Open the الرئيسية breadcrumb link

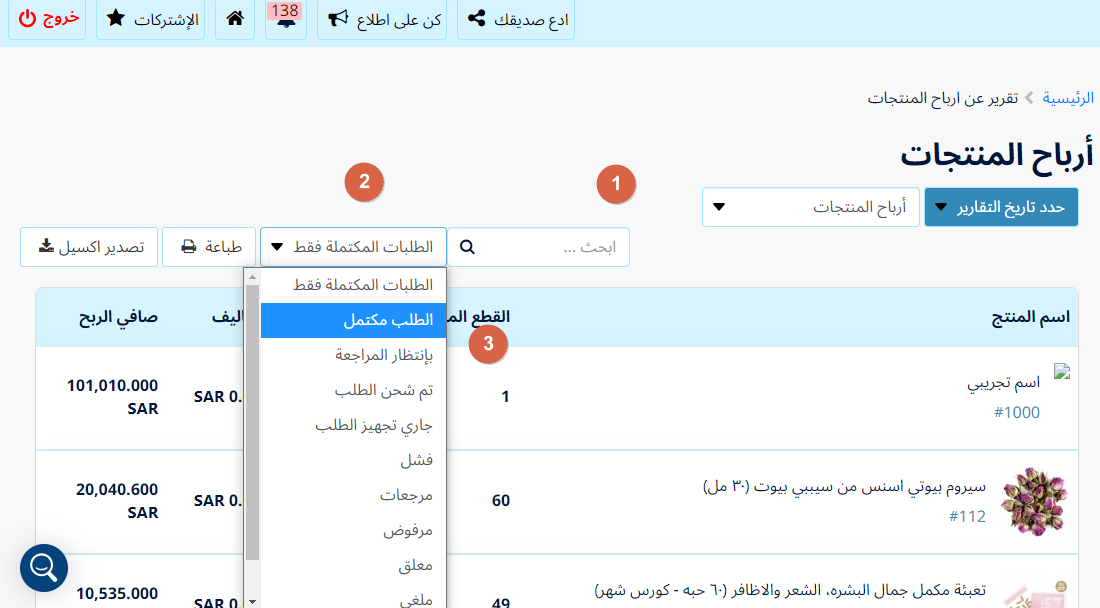[x=1068, y=98]
